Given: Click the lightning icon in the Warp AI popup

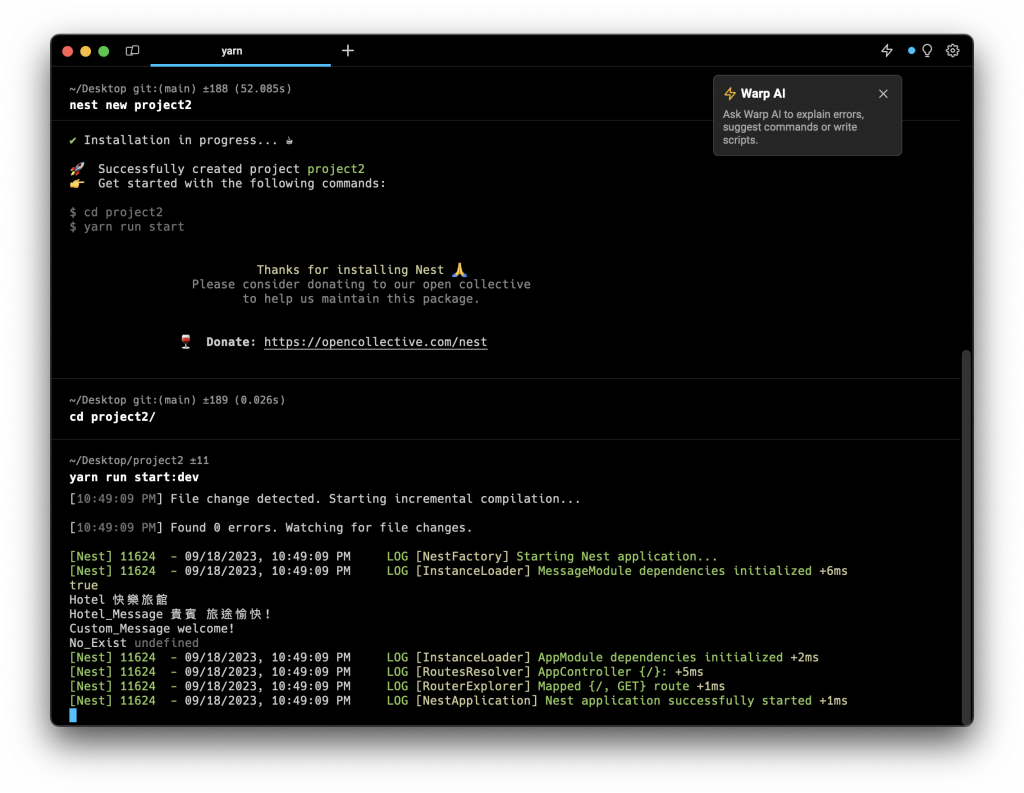Looking at the screenshot, I should pos(729,93).
